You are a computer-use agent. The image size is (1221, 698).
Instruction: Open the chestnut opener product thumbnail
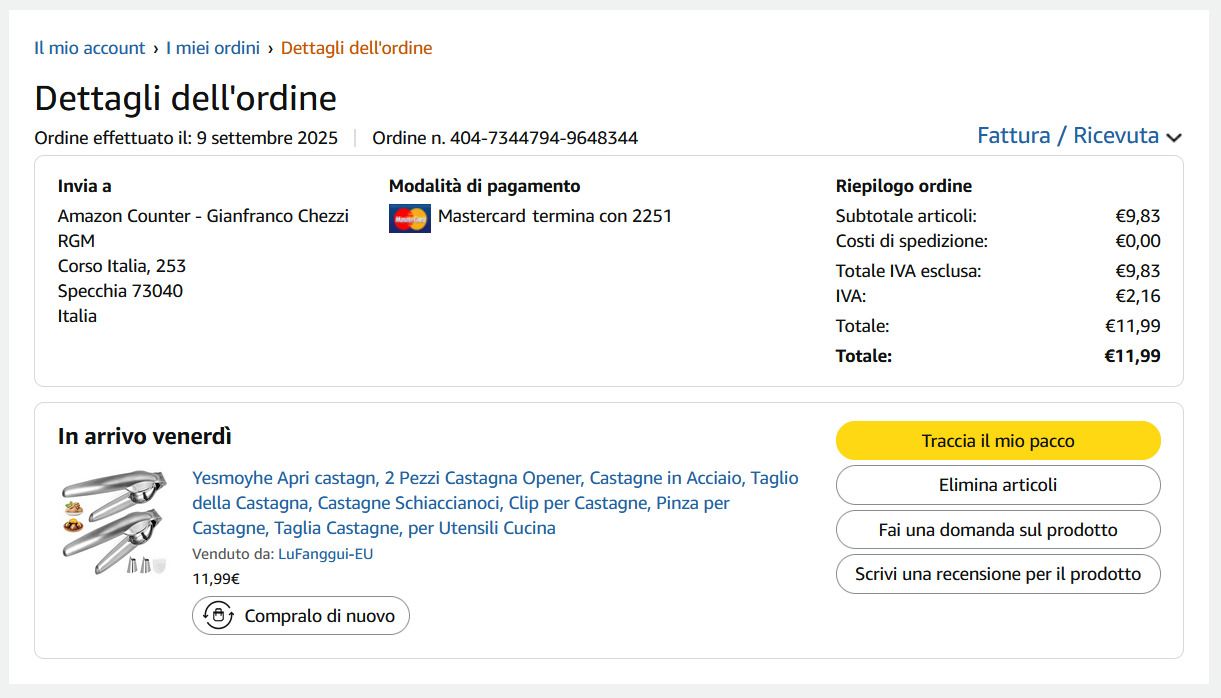click(112, 521)
